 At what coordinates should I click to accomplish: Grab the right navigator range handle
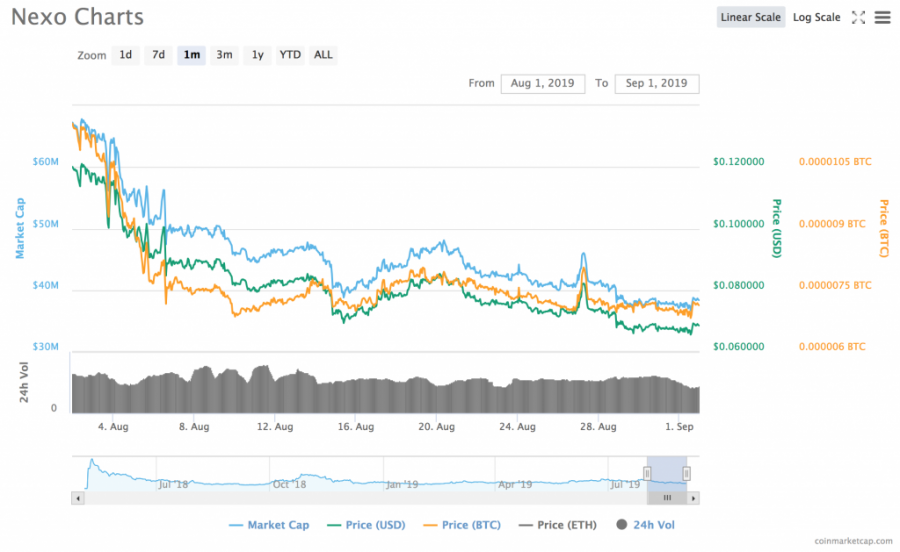point(686,473)
